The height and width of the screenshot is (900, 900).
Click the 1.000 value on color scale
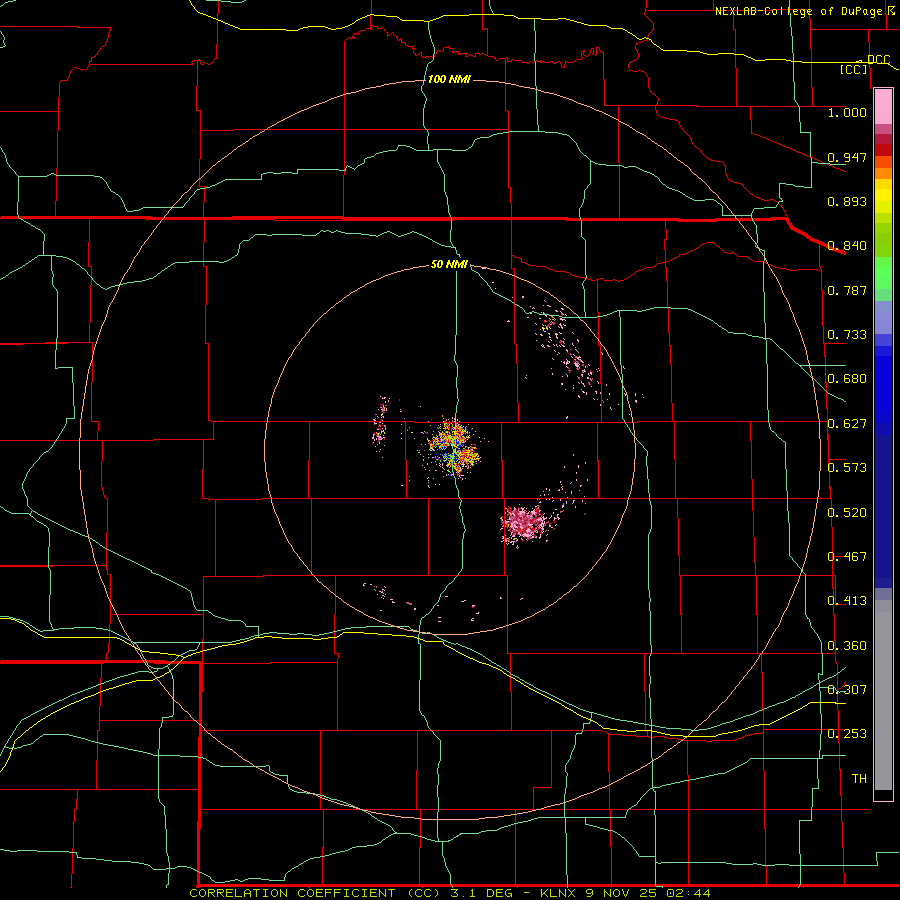pos(847,112)
